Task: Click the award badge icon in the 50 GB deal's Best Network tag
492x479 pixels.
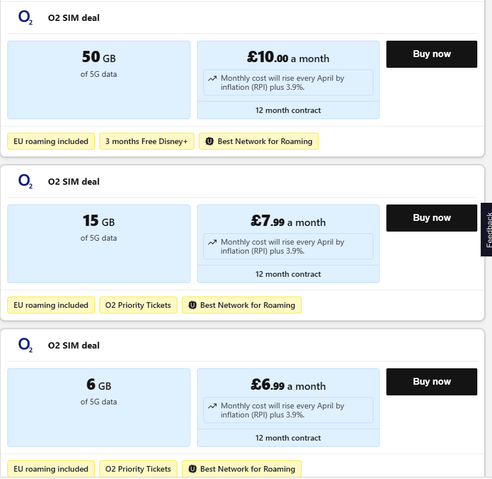Action: [x=209, y=141]
